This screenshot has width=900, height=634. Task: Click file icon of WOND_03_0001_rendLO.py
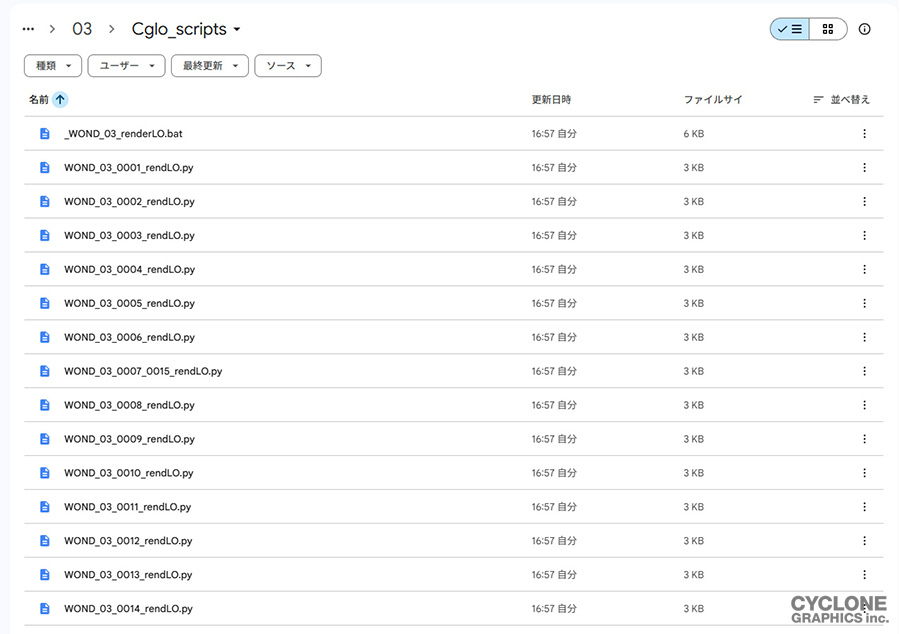point(44,168)
